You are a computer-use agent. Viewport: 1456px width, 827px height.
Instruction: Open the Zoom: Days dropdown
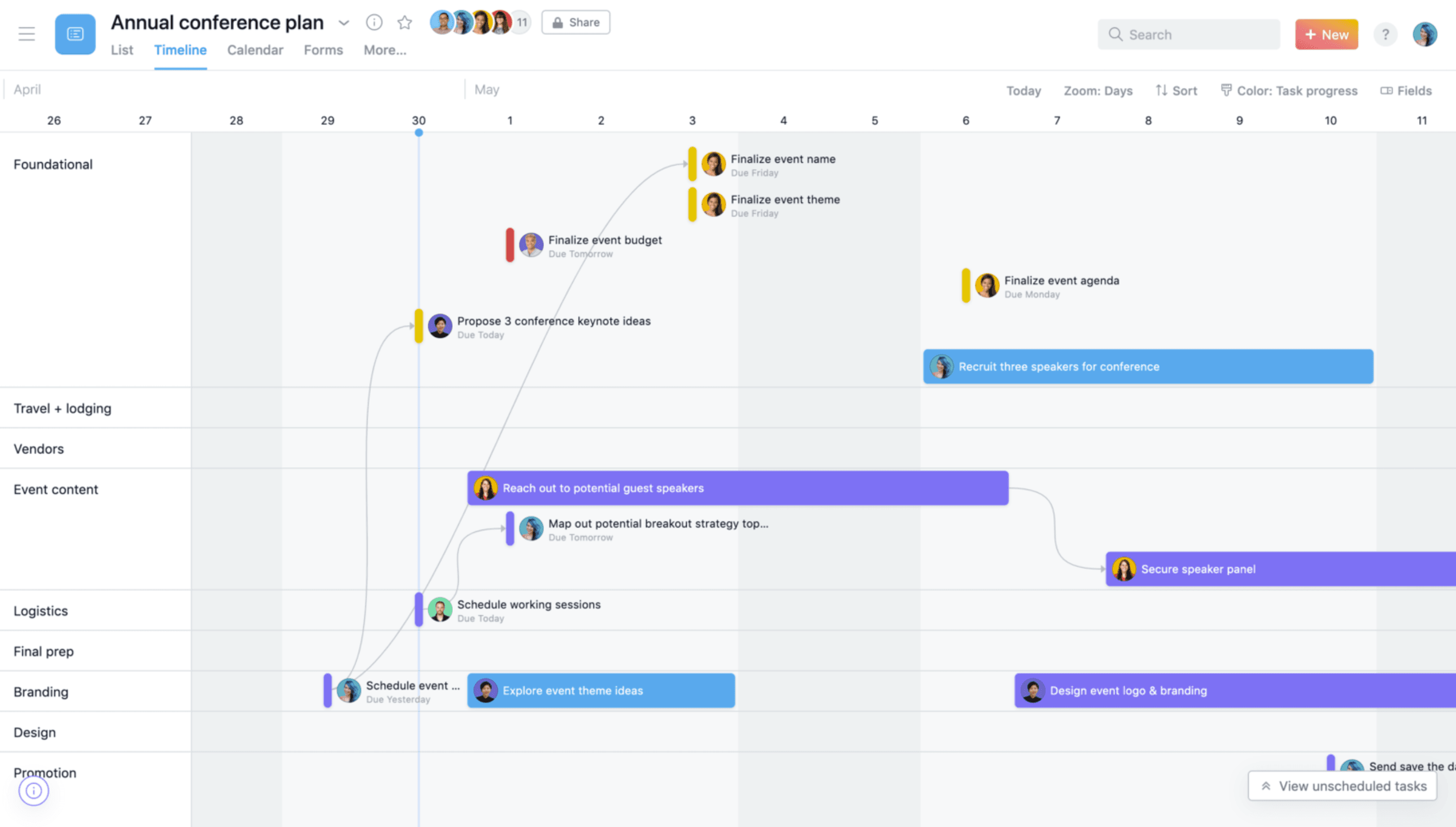pos(1098,90)
